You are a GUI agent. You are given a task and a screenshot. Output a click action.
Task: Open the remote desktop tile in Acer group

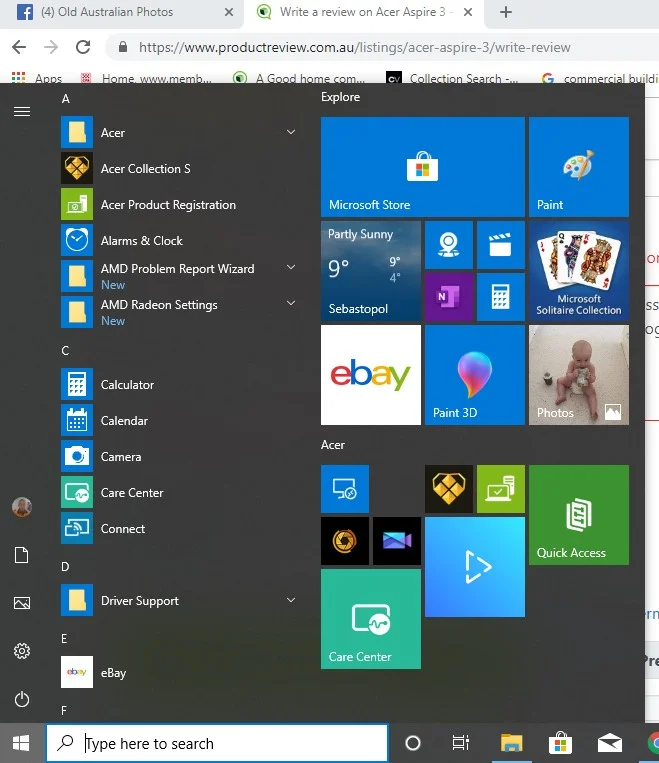tap(345, 489)
